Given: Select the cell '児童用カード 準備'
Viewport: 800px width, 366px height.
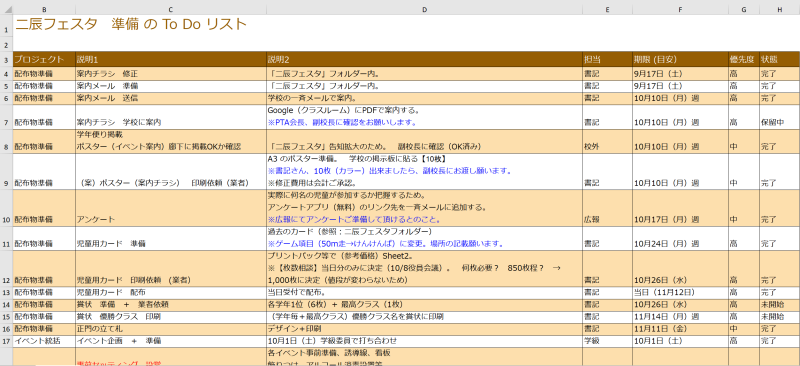Looking at the screenshot, I should (x=171, y=238).
